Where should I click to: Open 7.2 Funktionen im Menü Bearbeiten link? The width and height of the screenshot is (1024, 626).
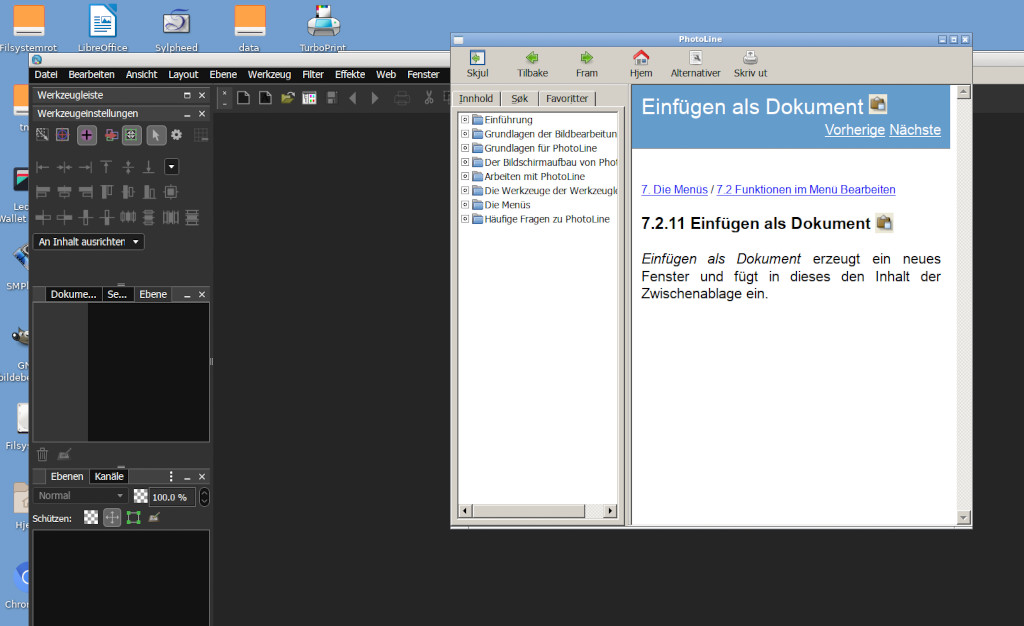click(x=806, y=189)
